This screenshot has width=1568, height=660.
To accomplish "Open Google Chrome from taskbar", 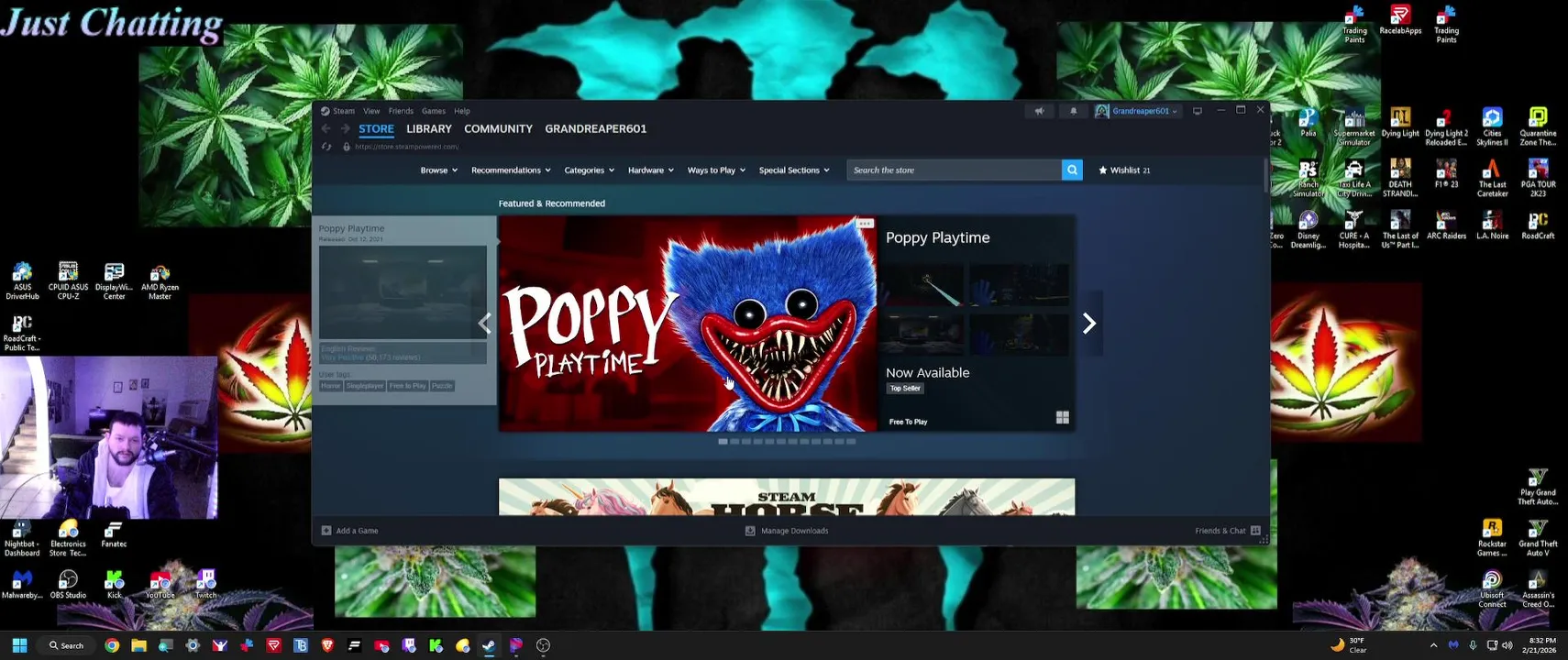I will tap(112, 645).
